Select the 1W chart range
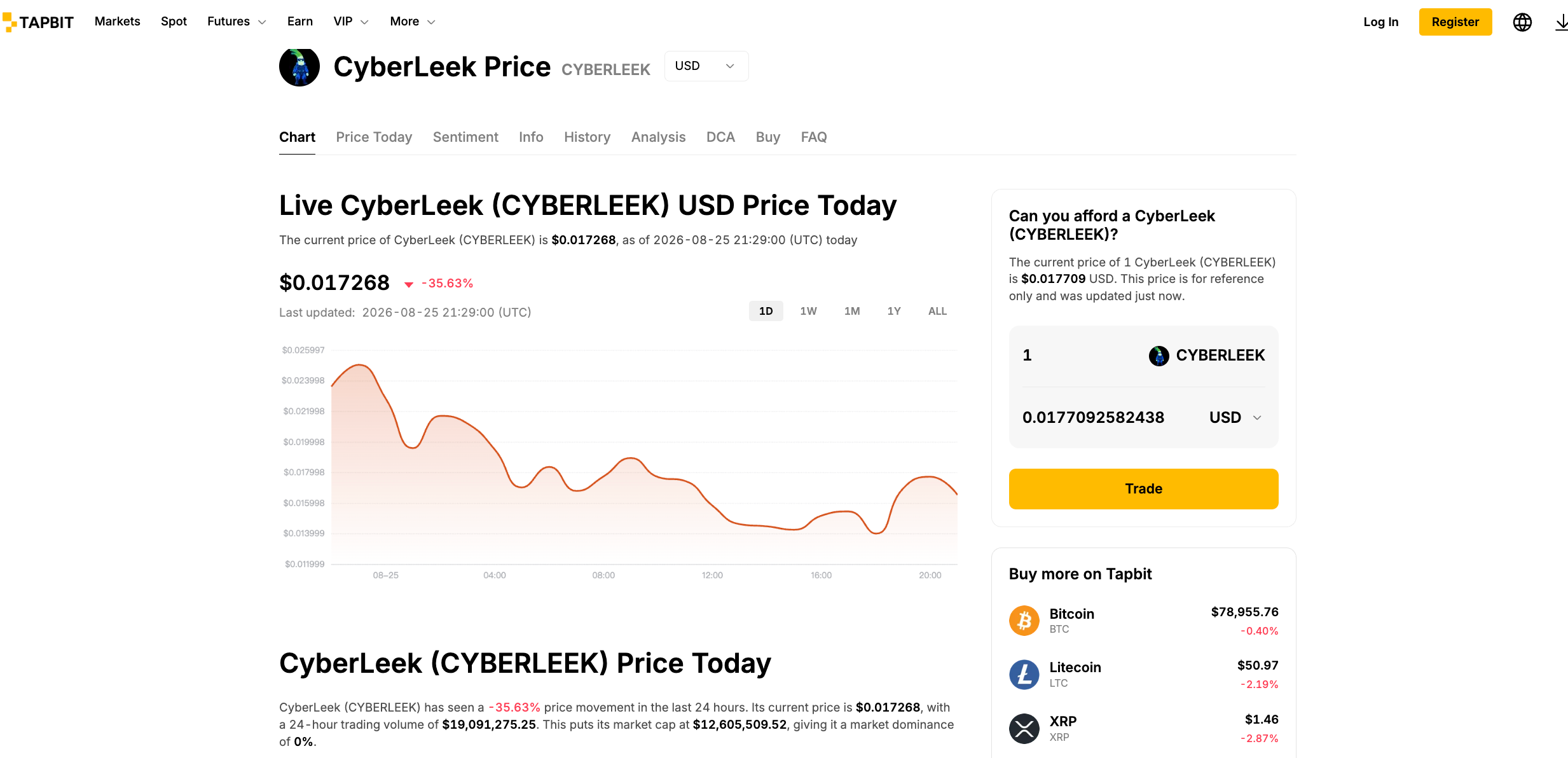 (x=808, y=311)
